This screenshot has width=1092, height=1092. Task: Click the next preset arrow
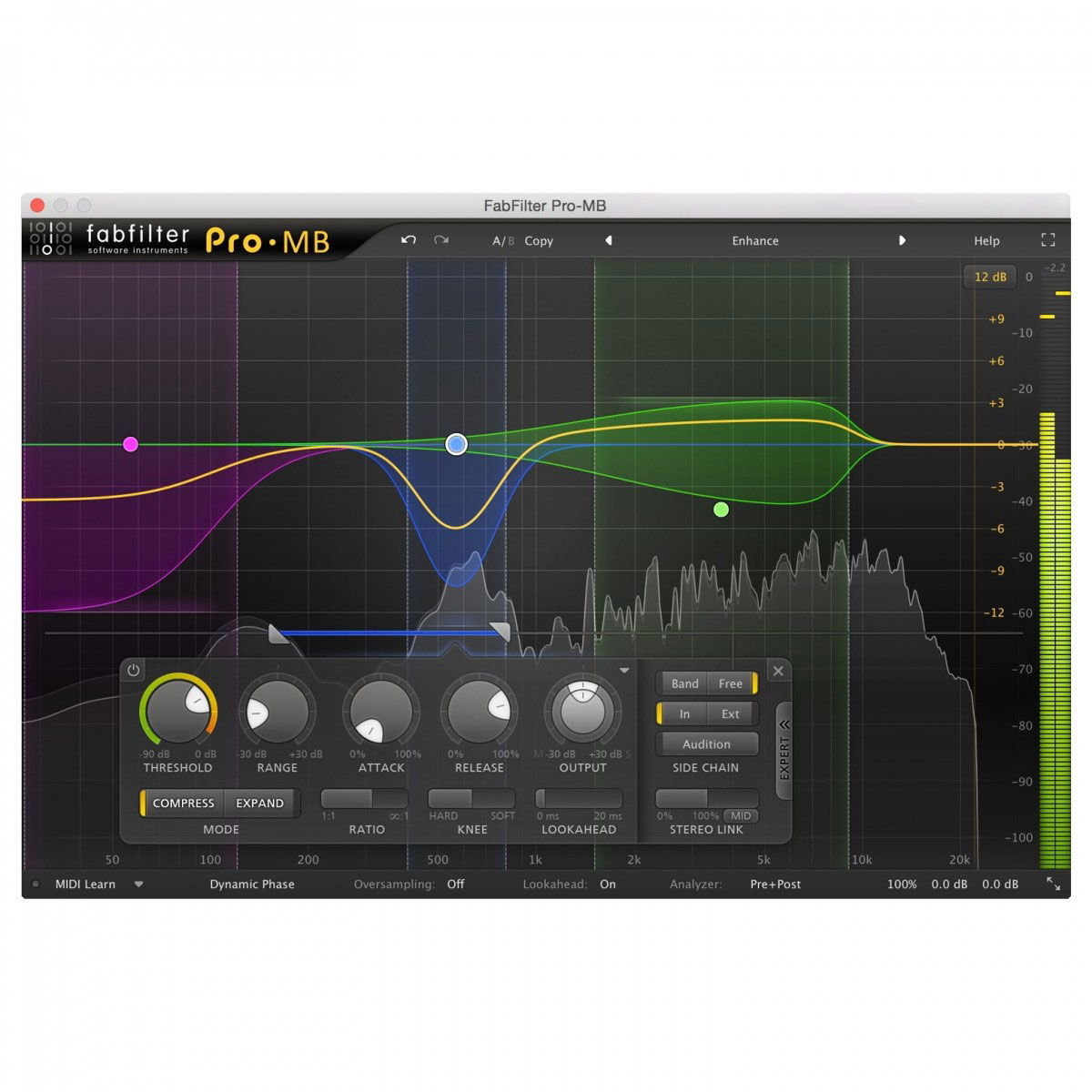click(x=903, y=240)
